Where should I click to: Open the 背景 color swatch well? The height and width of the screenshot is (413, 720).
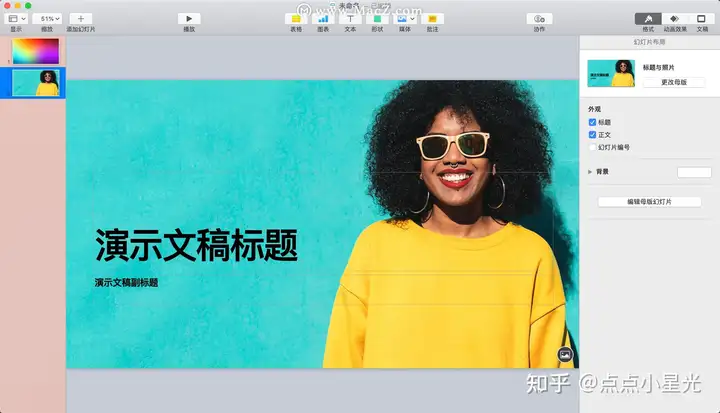coord(694,172)
